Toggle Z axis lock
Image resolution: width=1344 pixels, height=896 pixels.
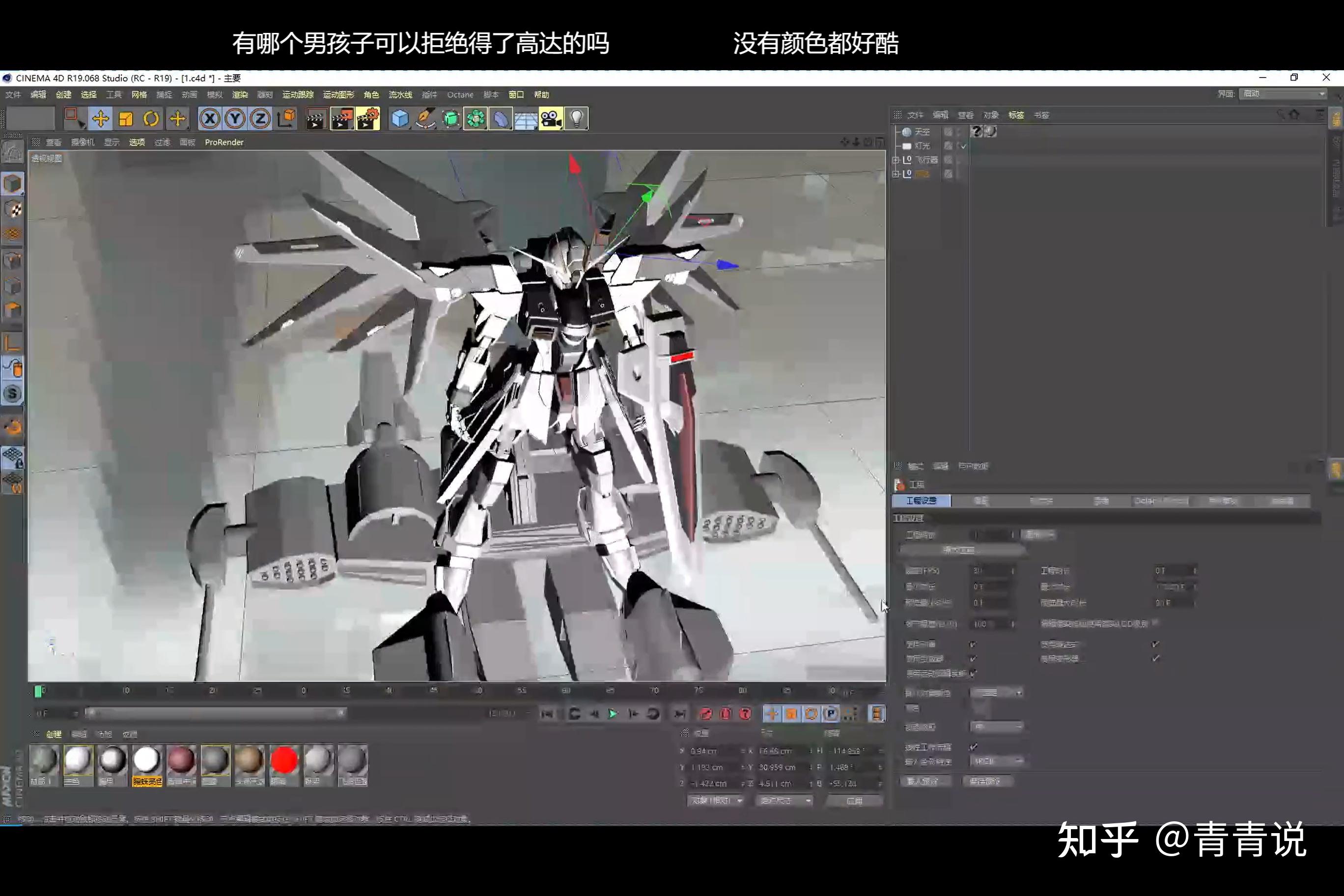260,119
